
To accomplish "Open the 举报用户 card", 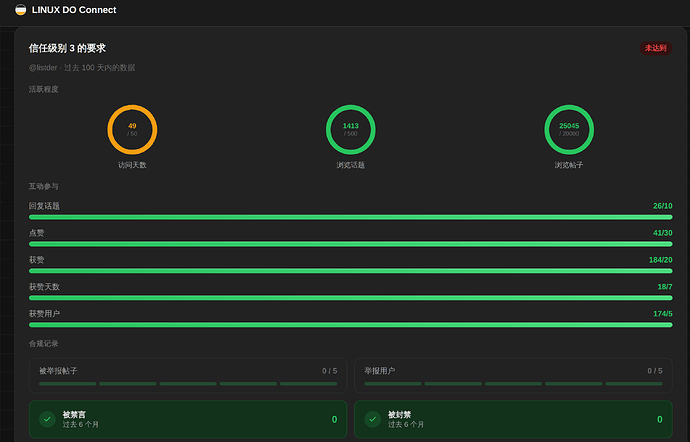I will pos(514,376).
